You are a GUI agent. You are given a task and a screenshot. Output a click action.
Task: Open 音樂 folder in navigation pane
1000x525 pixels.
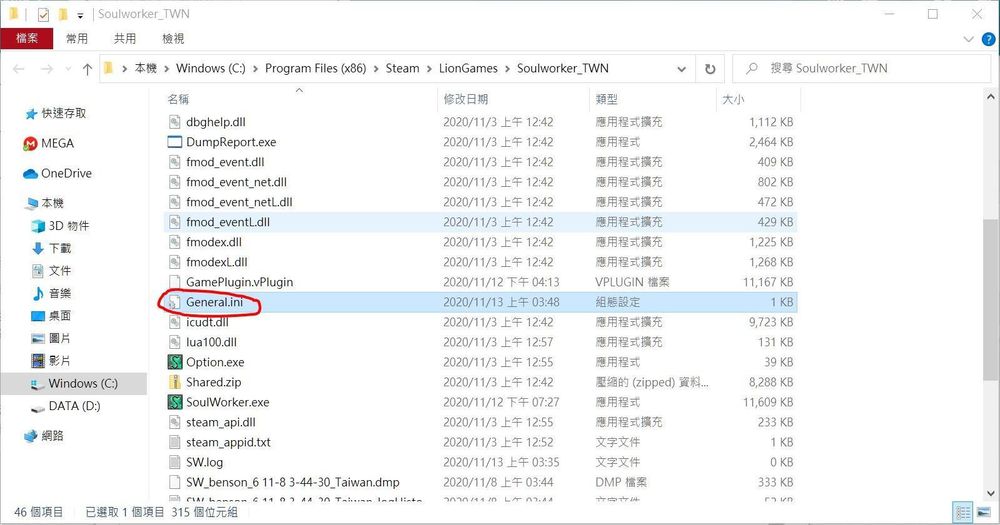[59, 293]
